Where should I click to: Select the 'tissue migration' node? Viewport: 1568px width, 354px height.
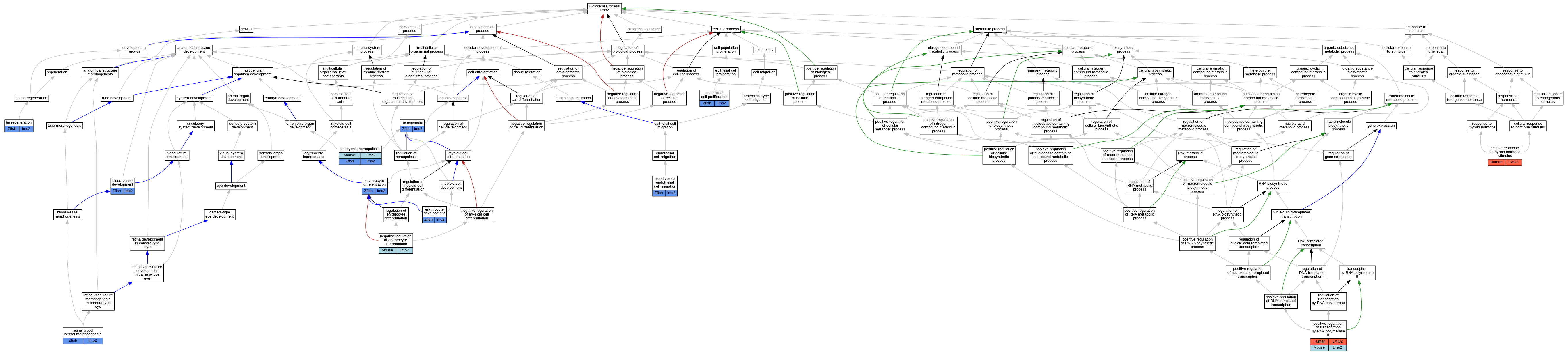(526, 72)
